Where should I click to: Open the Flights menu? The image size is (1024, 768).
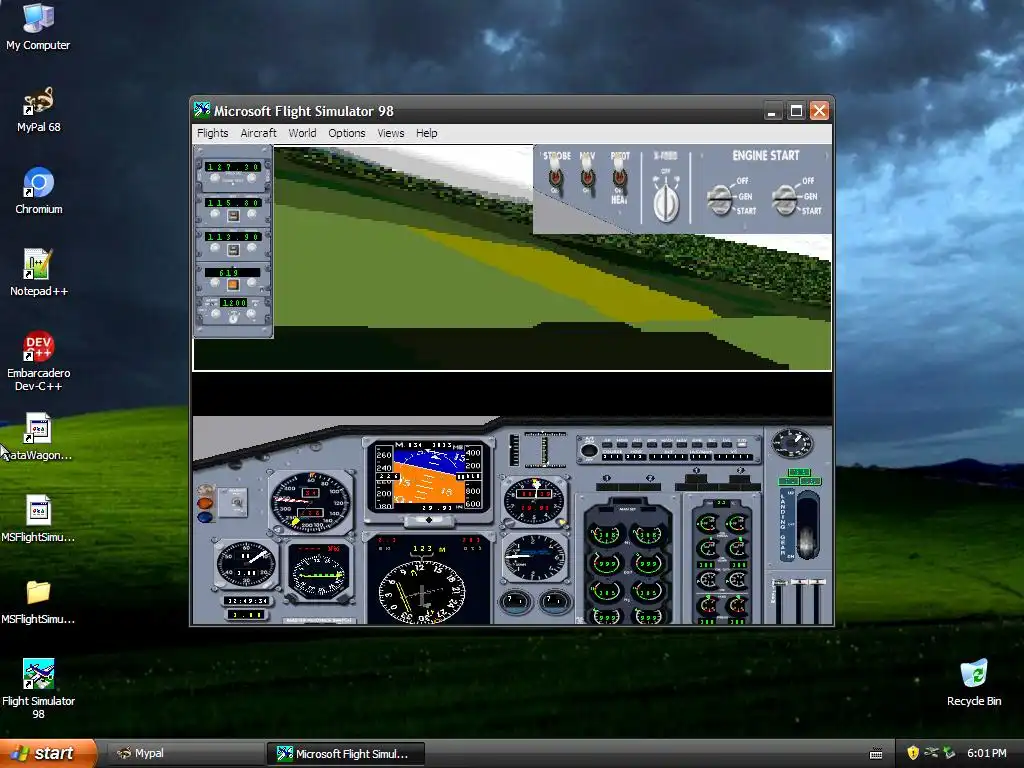coord(213,133)
